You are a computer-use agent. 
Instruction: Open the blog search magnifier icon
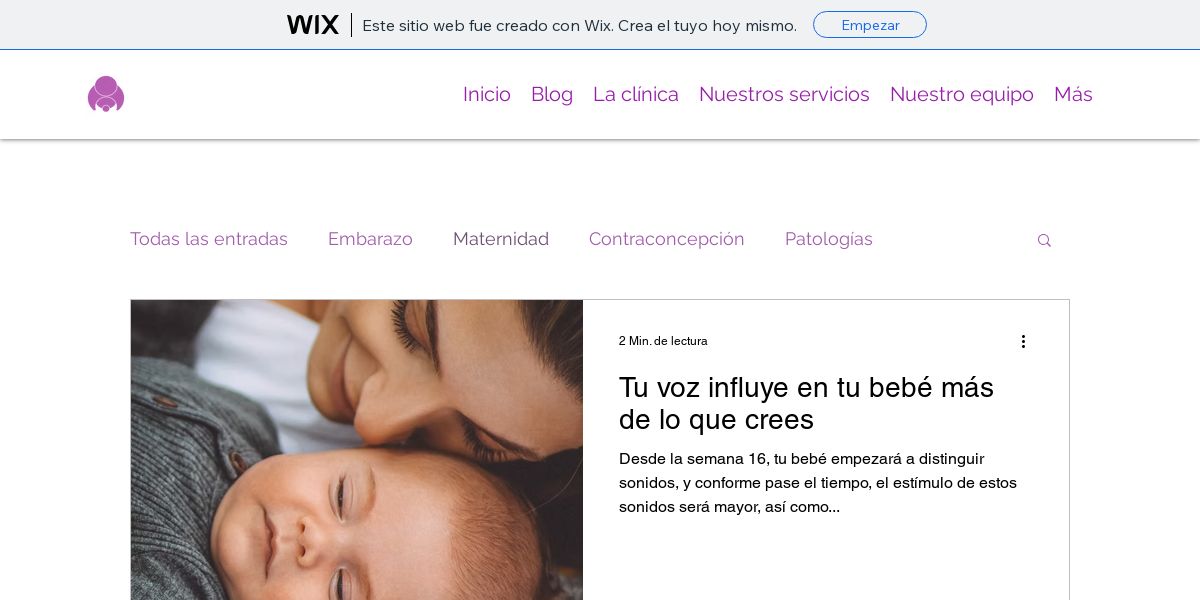click(x=1044, y=241)
